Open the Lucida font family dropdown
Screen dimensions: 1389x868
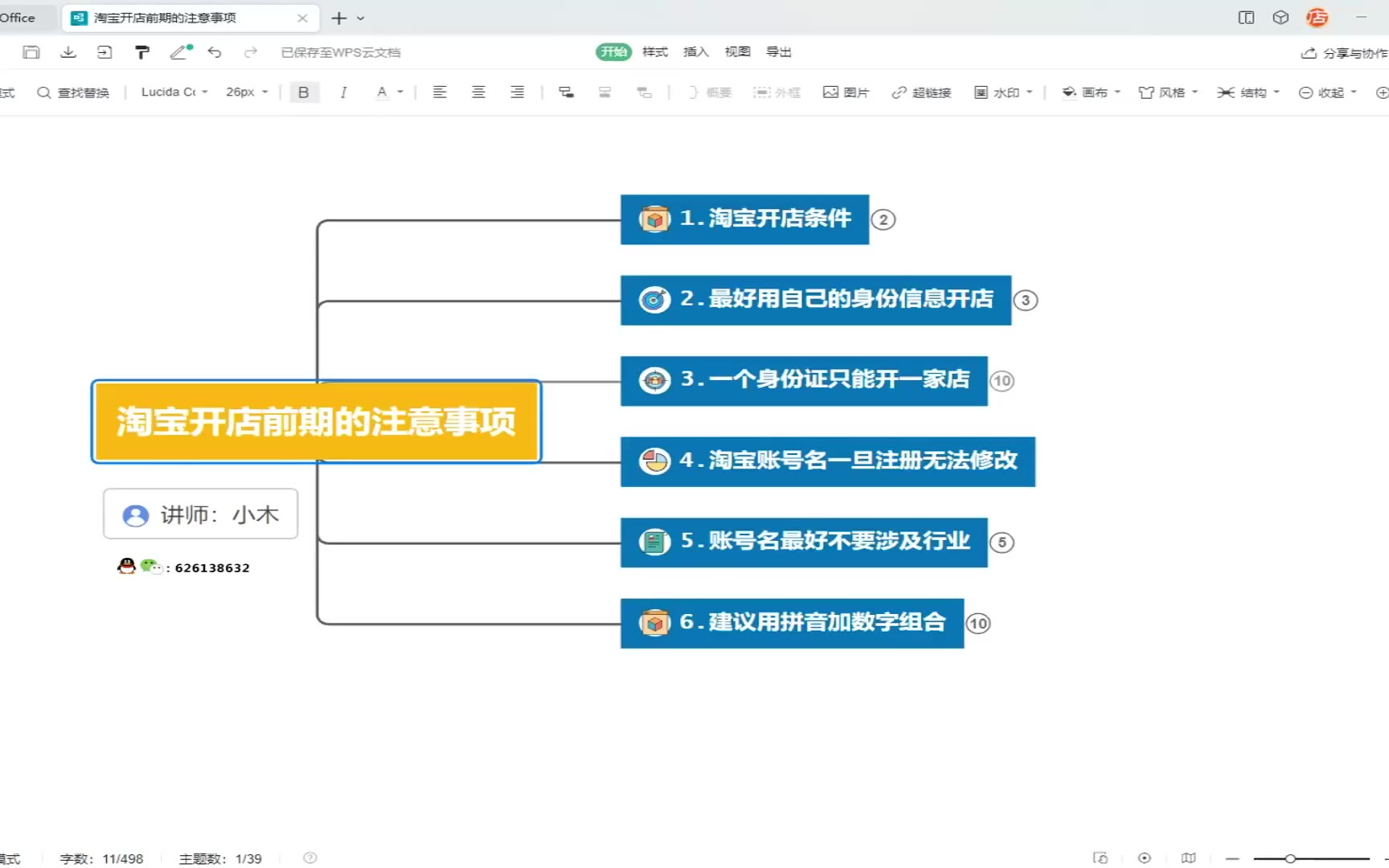(174, 92)
